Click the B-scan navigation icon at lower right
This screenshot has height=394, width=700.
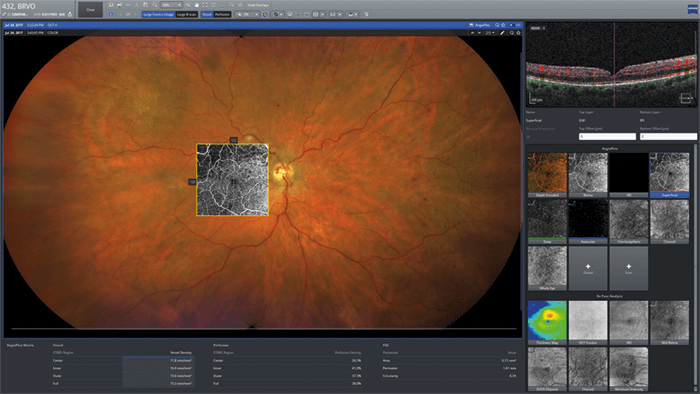tap(686, 98)
